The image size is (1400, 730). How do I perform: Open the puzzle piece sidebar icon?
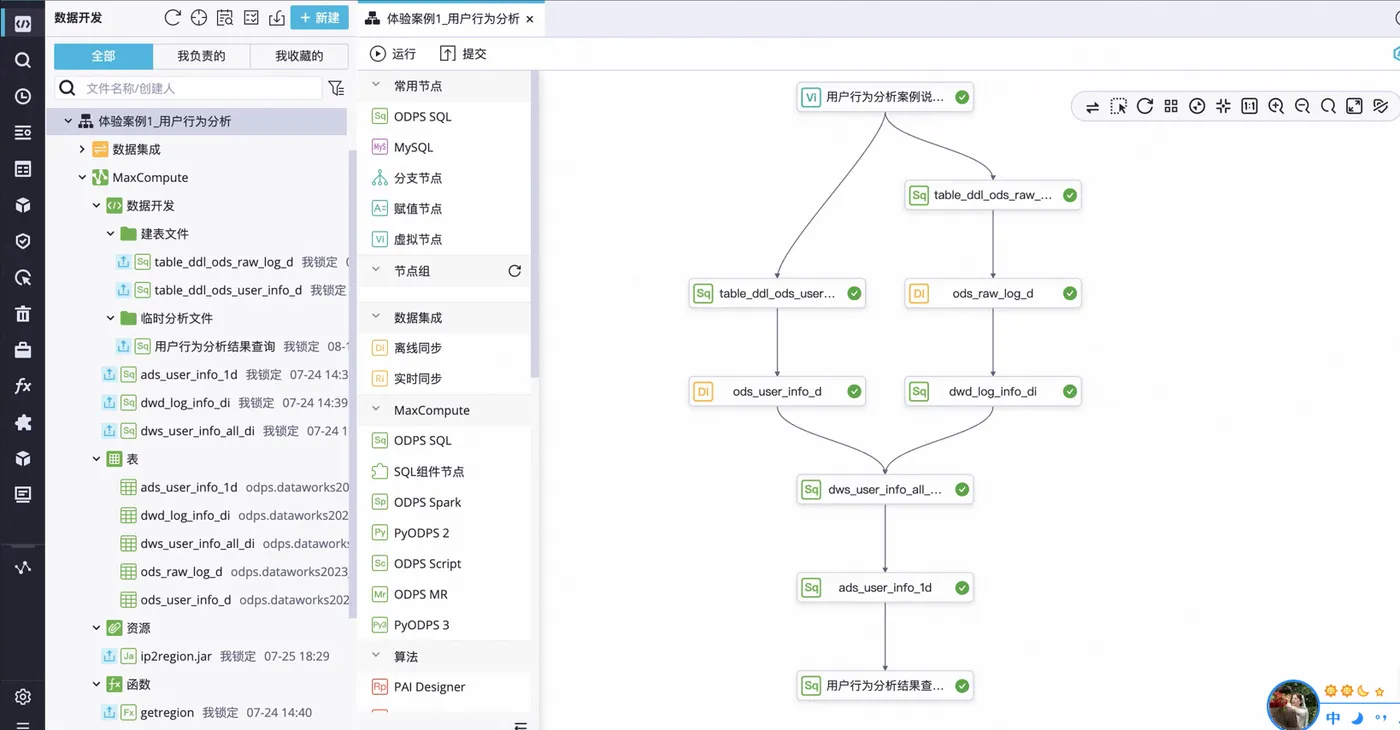point(22,422)
